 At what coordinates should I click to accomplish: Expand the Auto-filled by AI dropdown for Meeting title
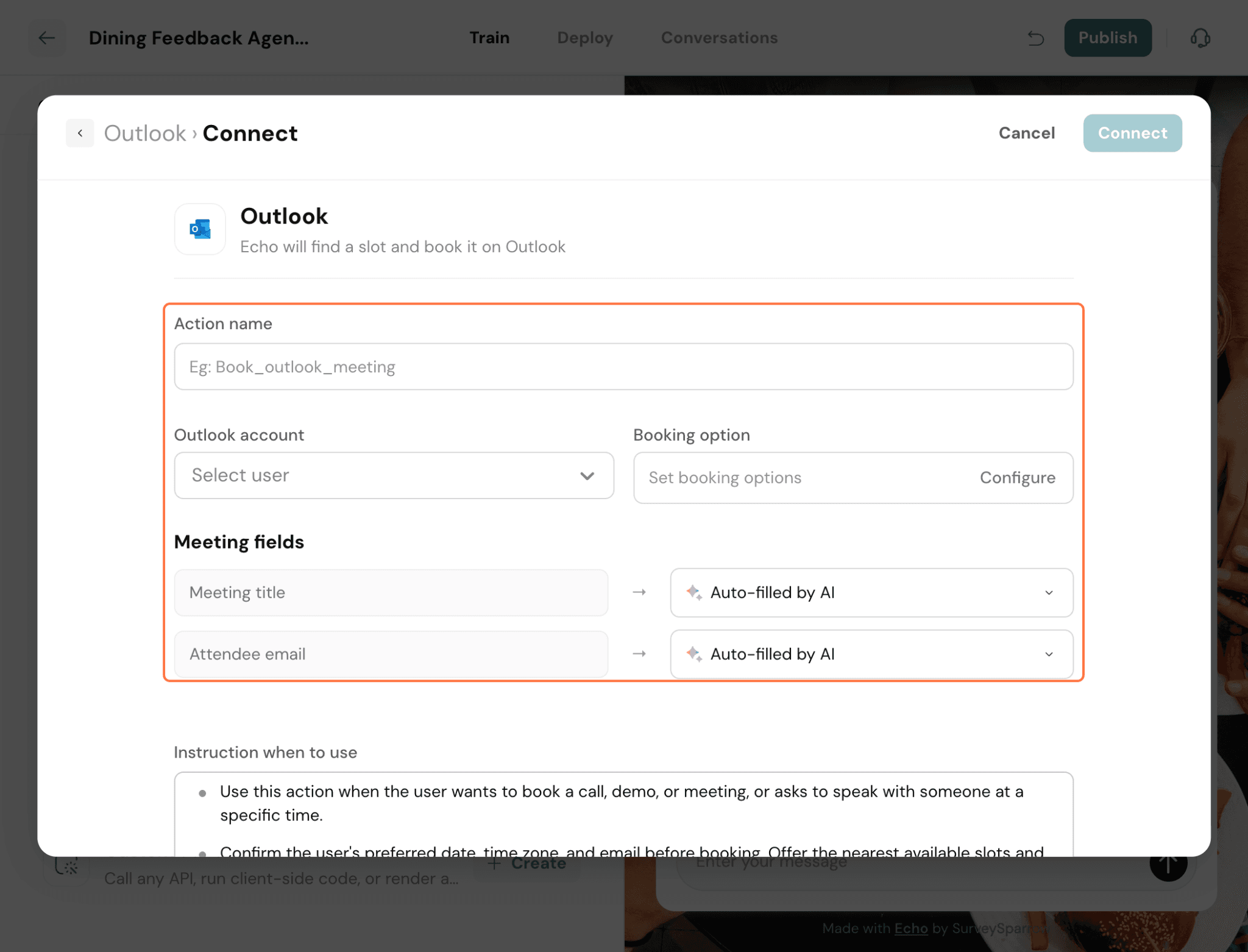pos(871,592)
